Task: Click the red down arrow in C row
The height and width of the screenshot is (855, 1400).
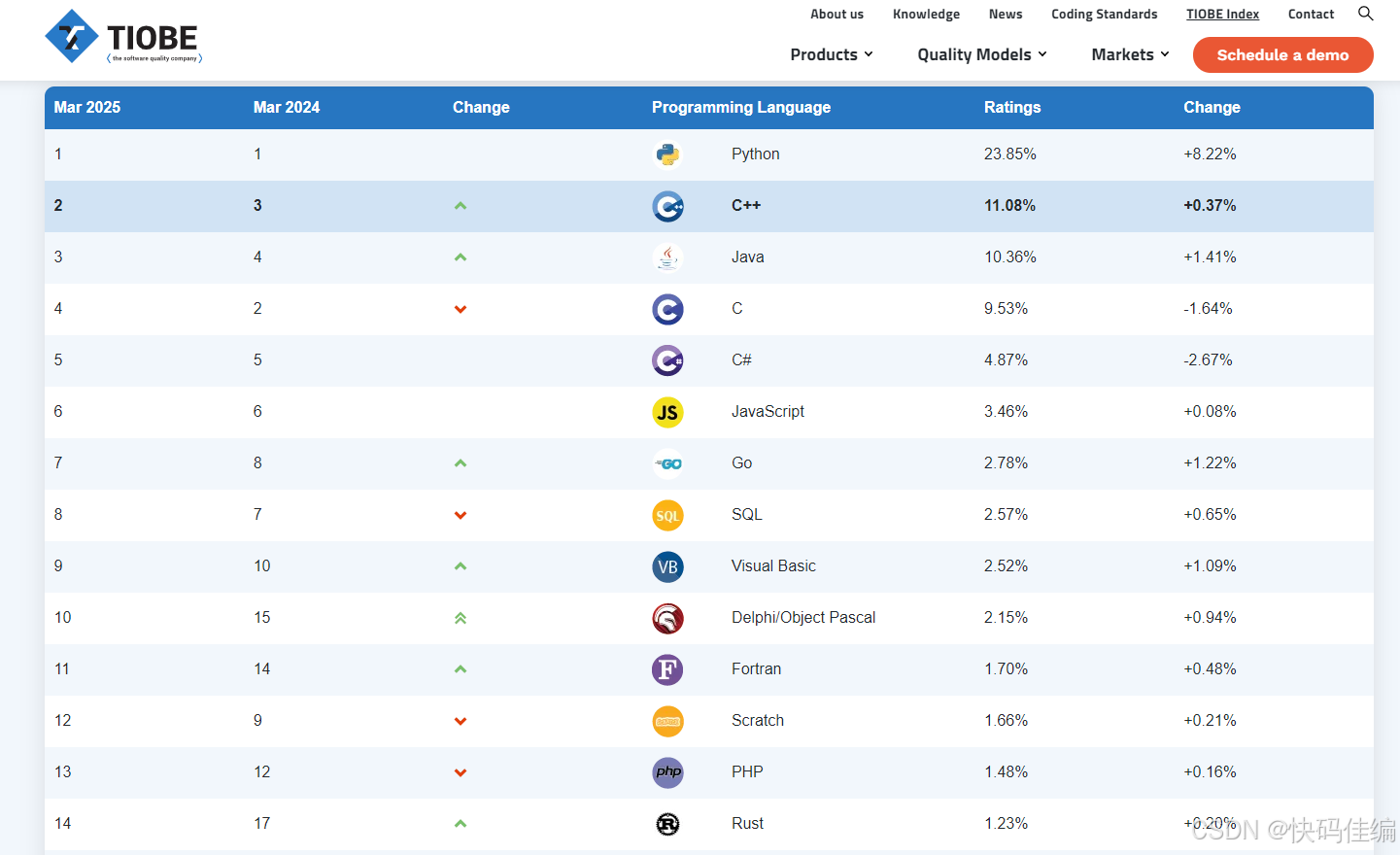Action: pos(461,309)
